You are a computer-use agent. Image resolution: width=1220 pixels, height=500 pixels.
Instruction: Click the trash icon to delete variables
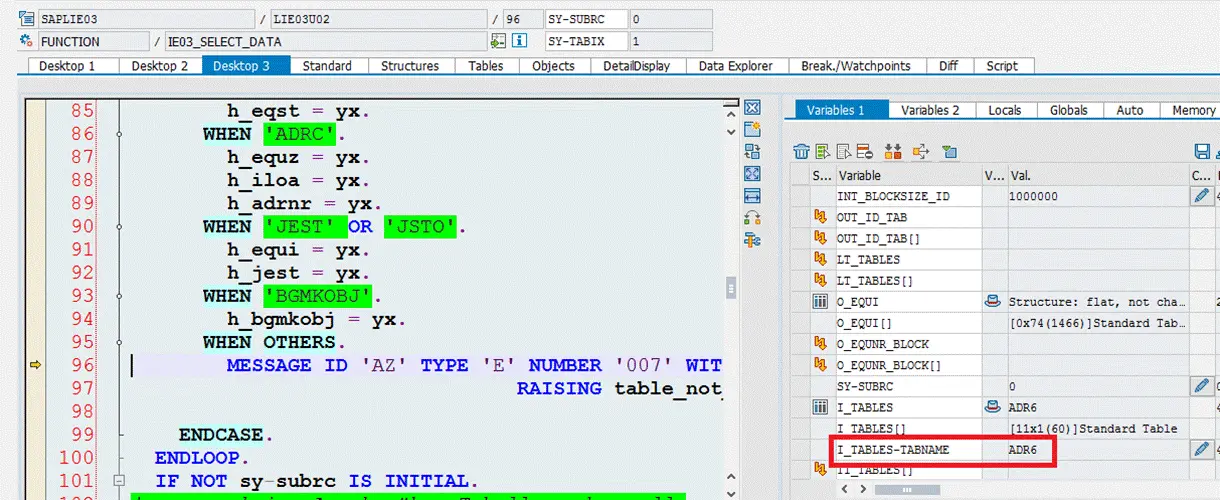pos(801,152)
